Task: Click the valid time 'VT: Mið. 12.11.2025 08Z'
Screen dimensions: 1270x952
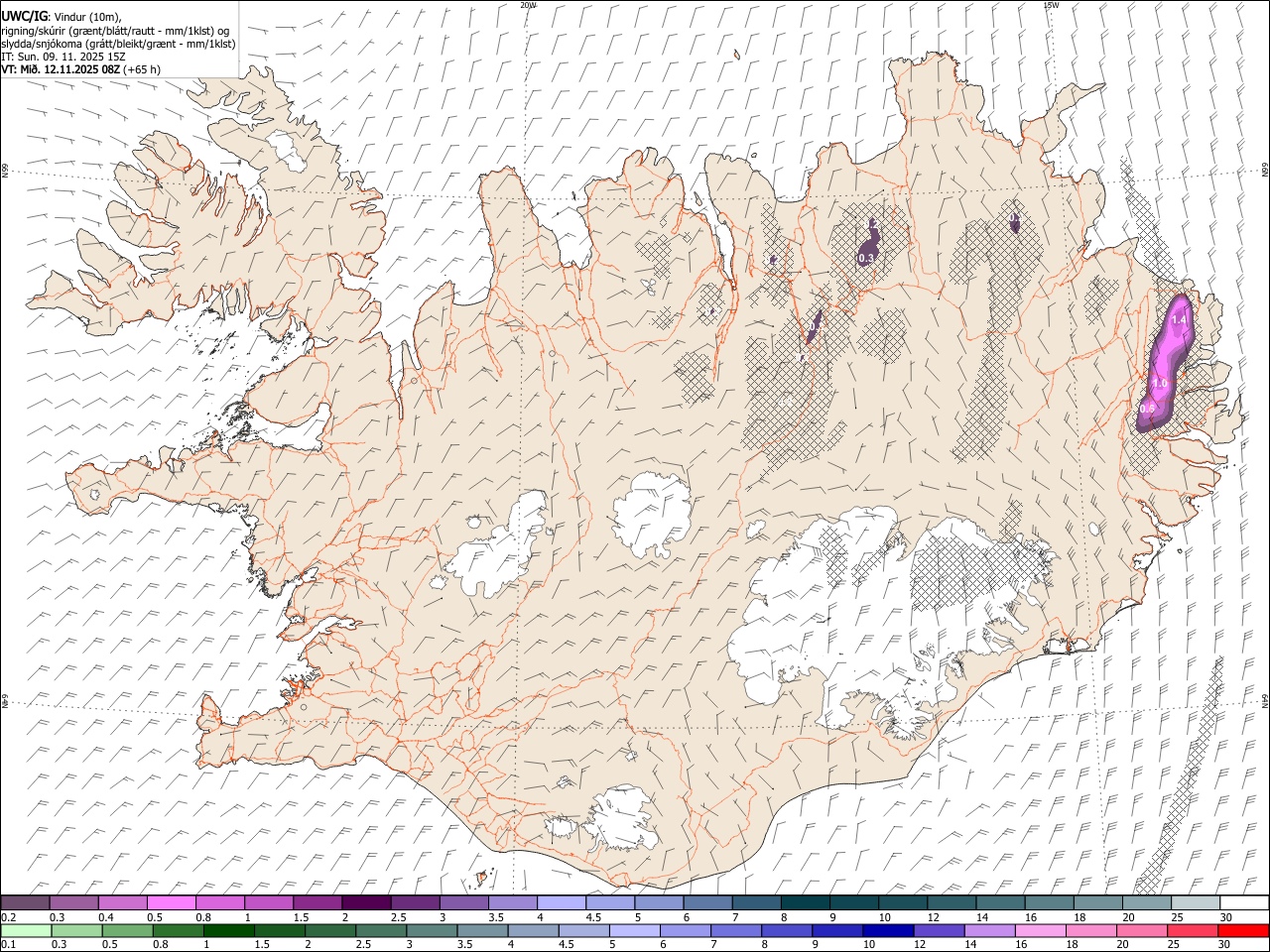Action: (61, 69)
